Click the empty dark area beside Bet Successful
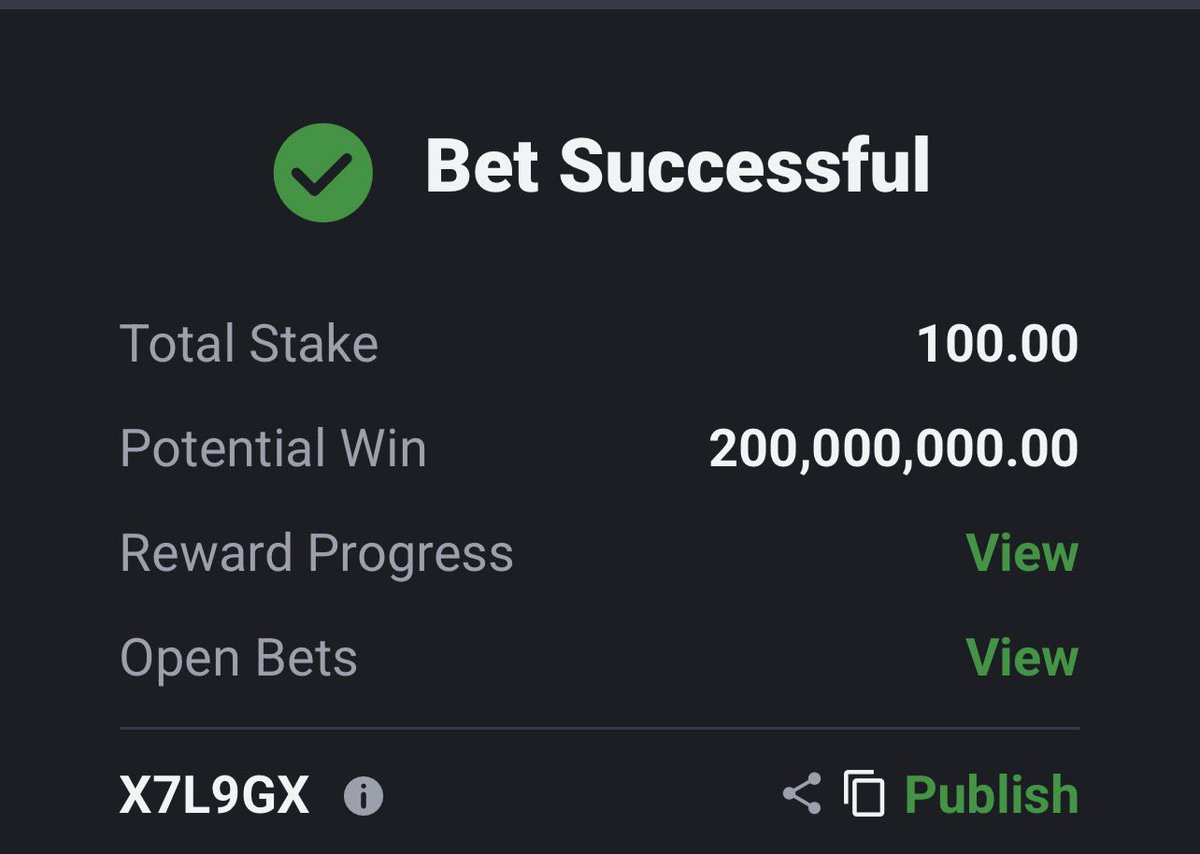 [1060, 166]
